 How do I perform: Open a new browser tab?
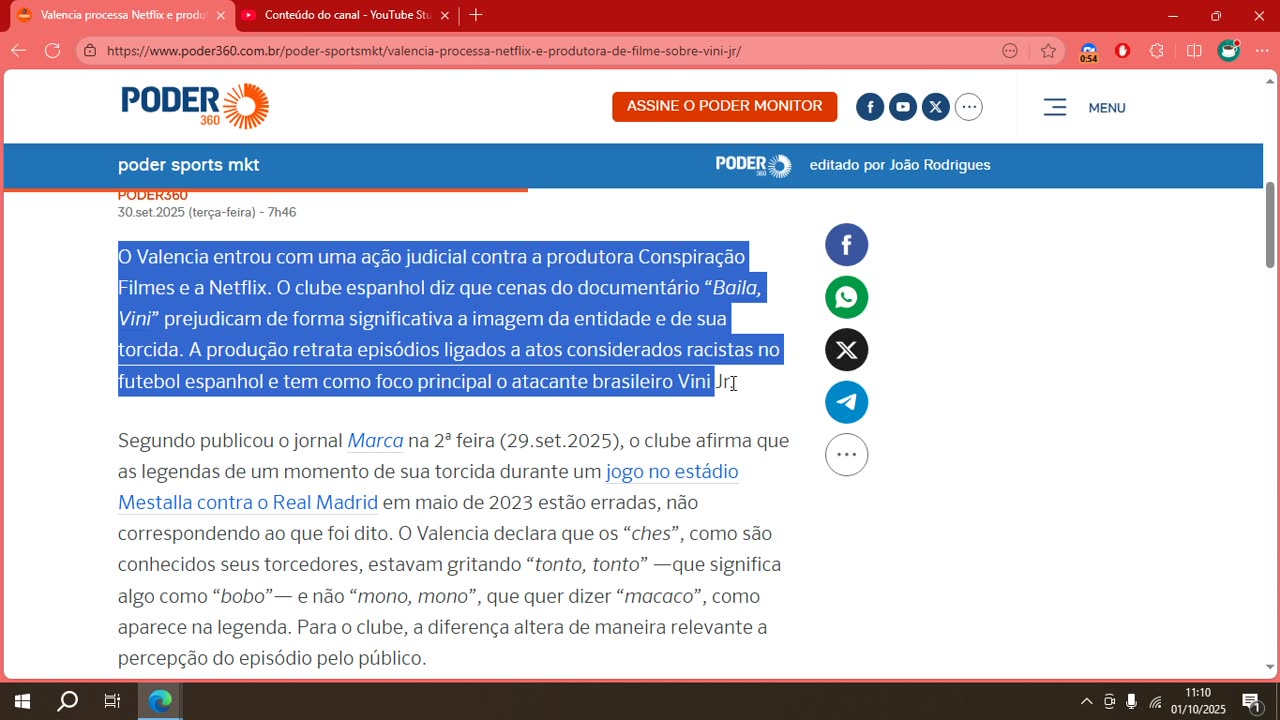[x=476, y=15]
